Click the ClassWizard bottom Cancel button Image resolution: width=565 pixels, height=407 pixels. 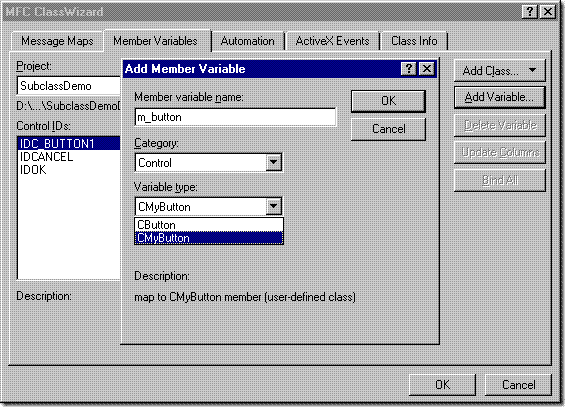(x=518, y=385)
